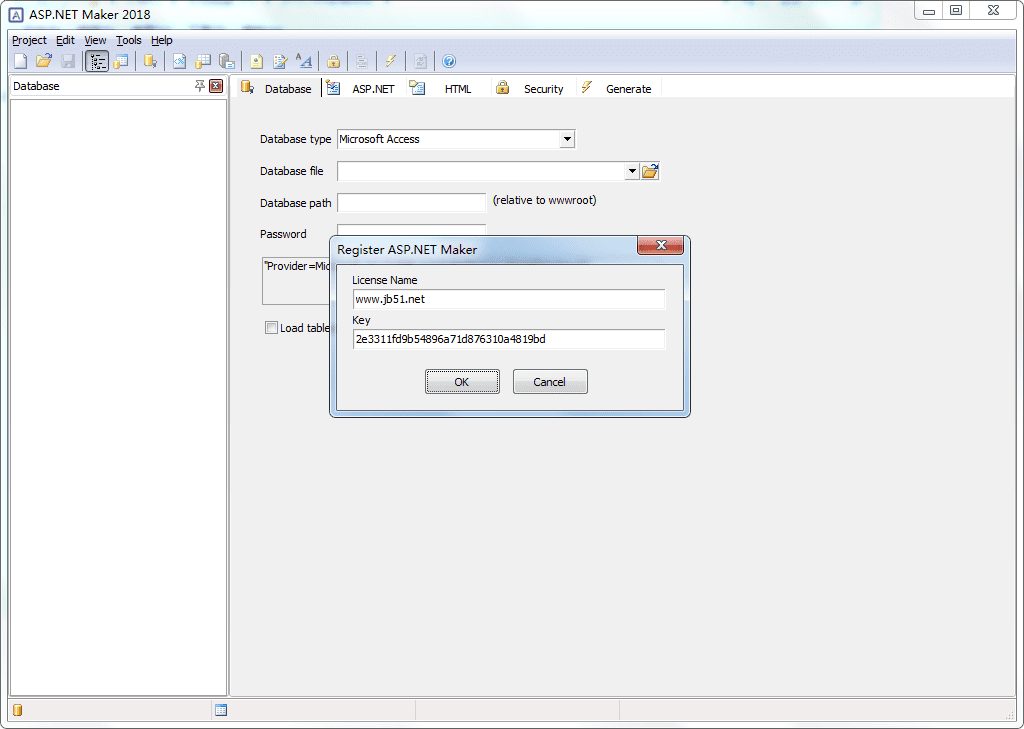This screenshot has height=729, width=1024.
Task: Open the Edit menu
Action: coord(65,40)
